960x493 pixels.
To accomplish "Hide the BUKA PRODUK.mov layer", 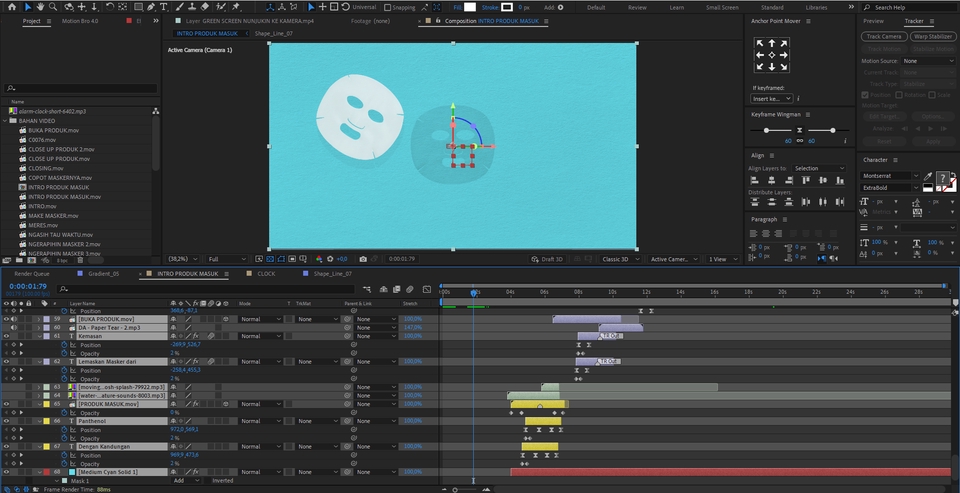I will click(6, 319).
